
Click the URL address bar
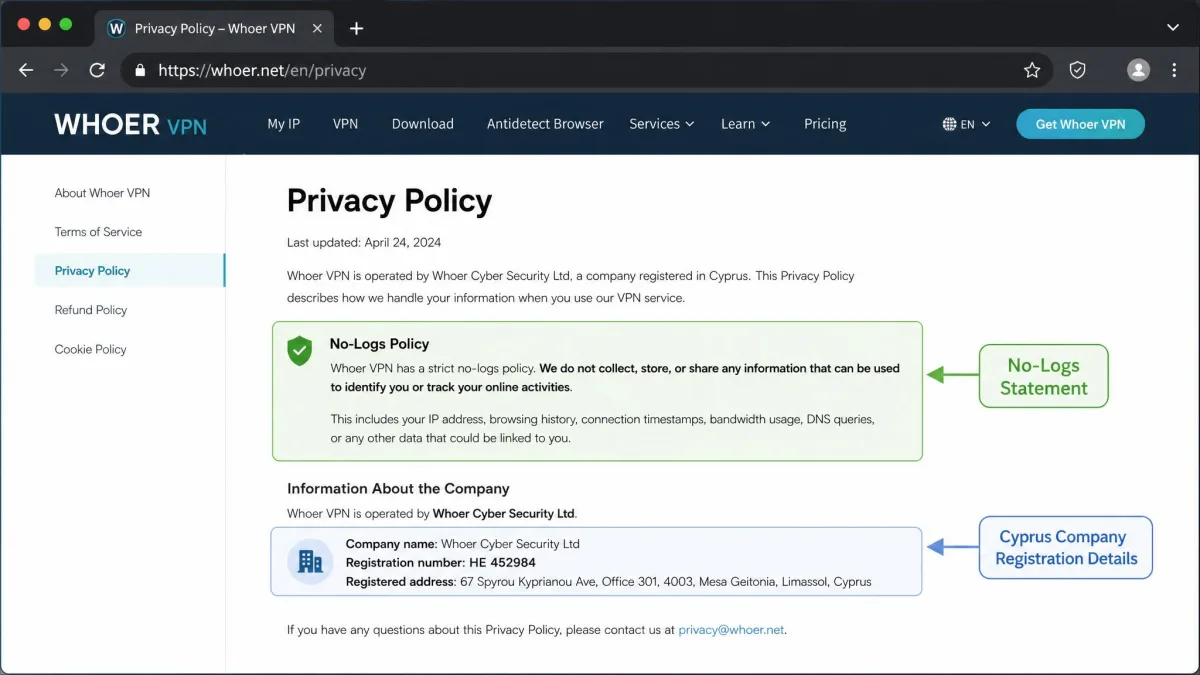tap(587, 70)
